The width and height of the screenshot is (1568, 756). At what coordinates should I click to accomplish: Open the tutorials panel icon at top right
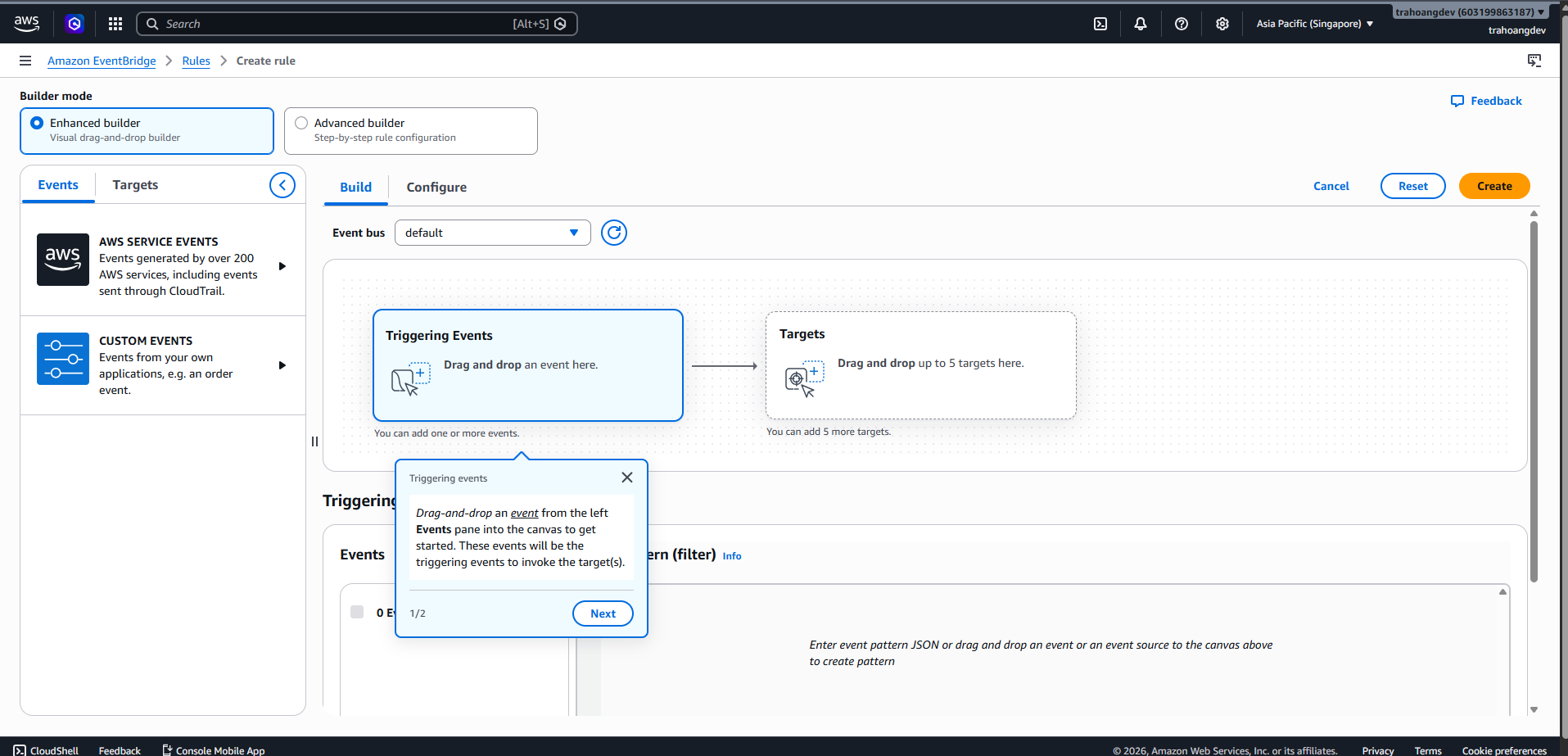pyautogui.click(x=1534, y=61)
